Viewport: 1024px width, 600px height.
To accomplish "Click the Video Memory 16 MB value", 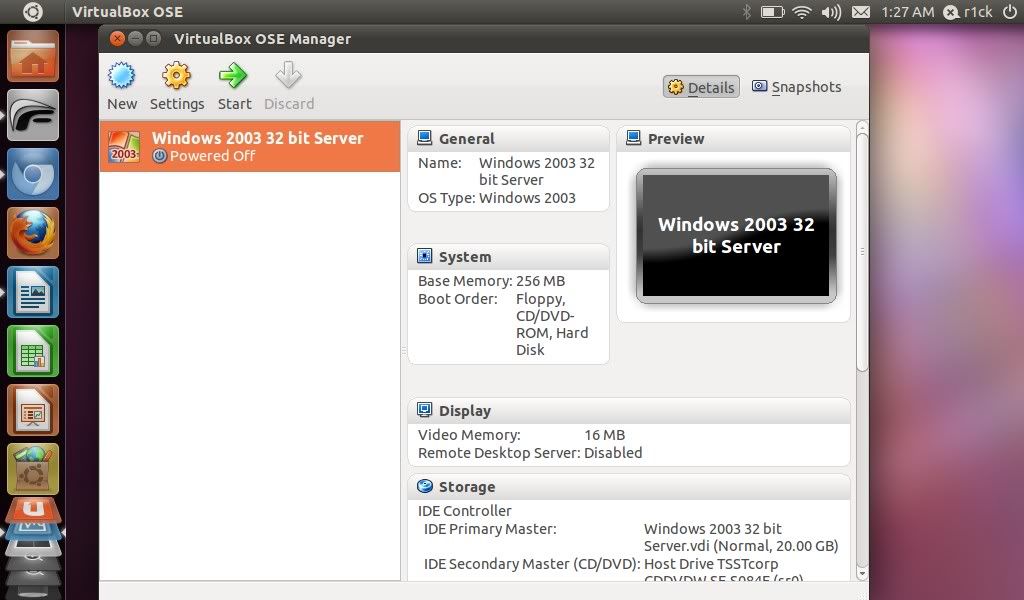I will pyautogui.click(x=604, y=435).
